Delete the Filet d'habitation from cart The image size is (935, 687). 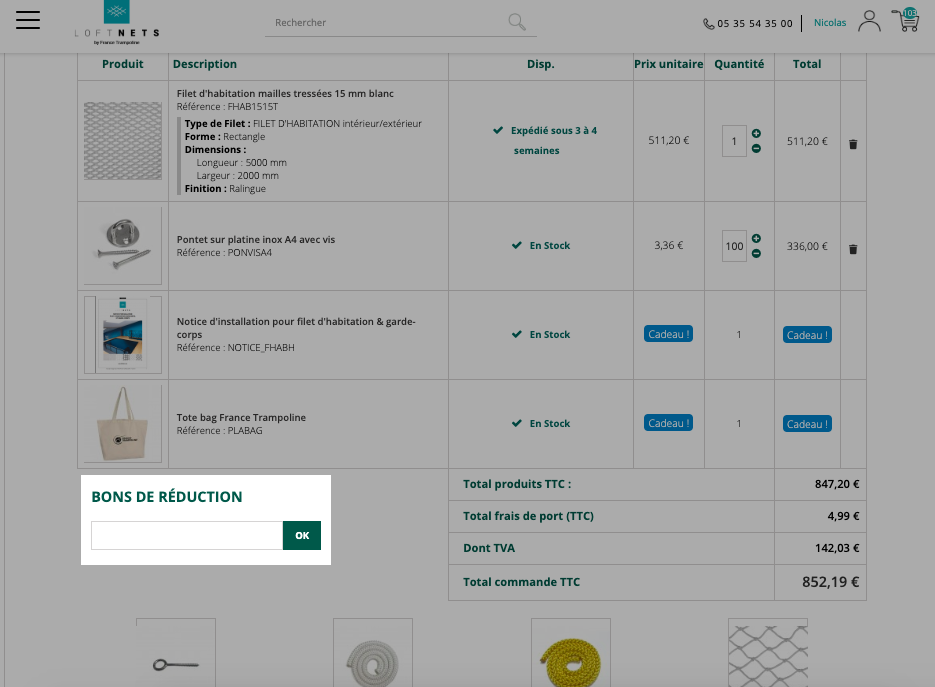coord(853,144)
